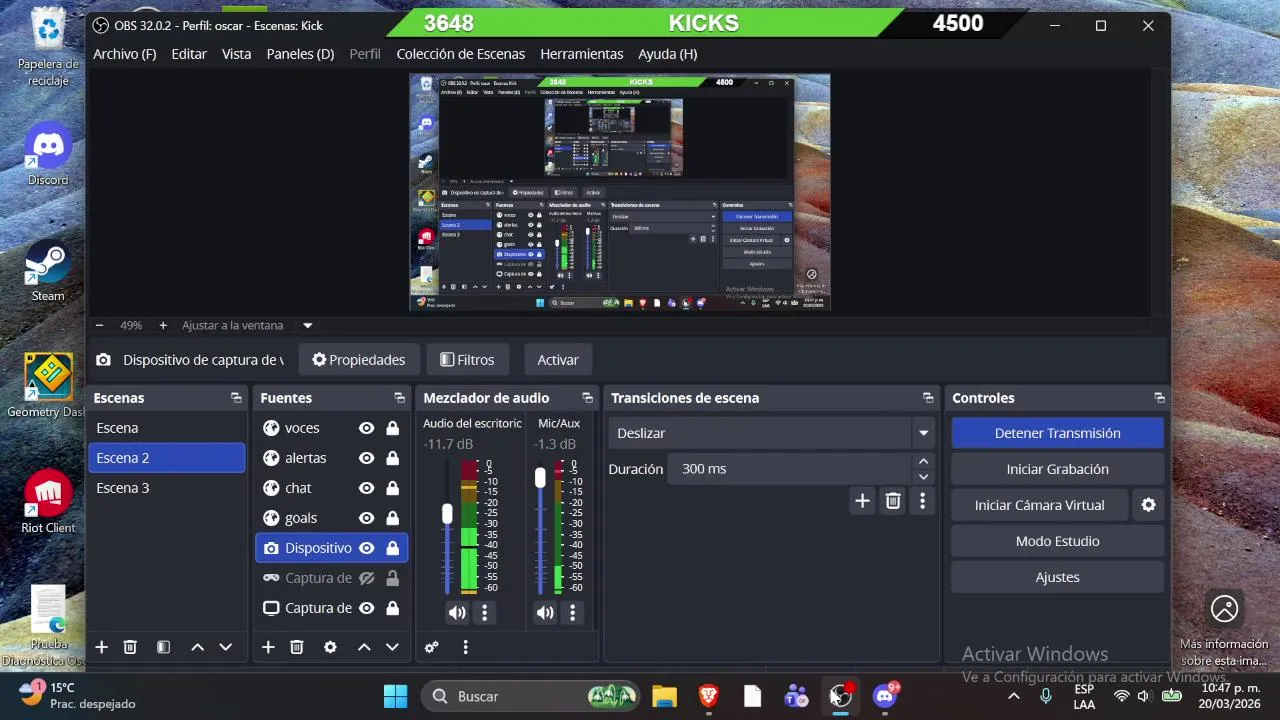
Task: Undock the Controles panel
Action: (x=1159, y=398)
